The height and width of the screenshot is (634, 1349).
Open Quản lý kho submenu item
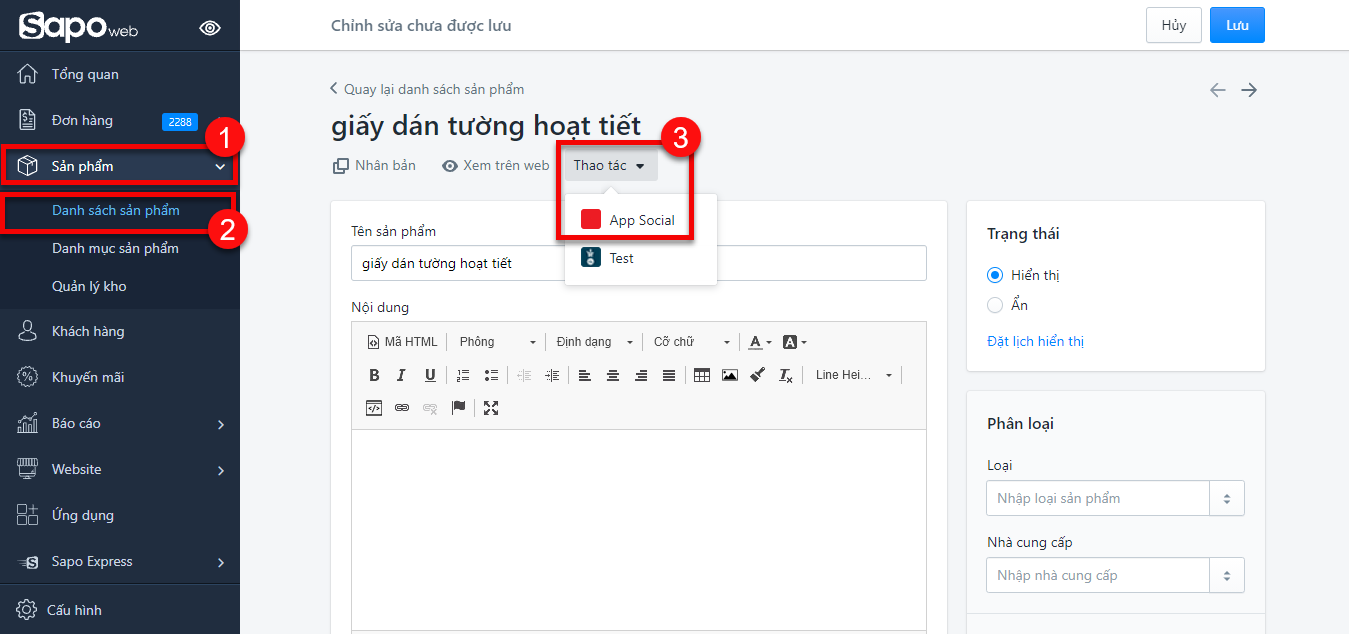click(x=89, y=287)
